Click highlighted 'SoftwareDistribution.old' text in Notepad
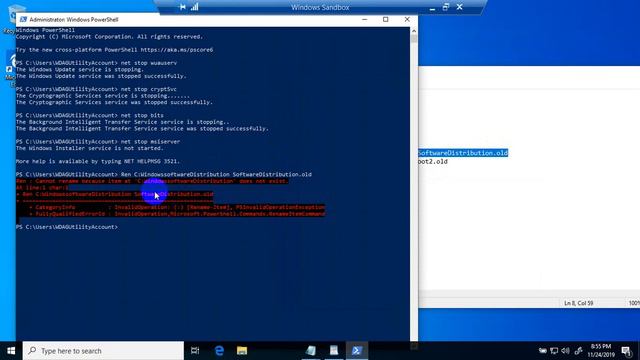Viewport: 640px width, 360px height. coord(463,153)
